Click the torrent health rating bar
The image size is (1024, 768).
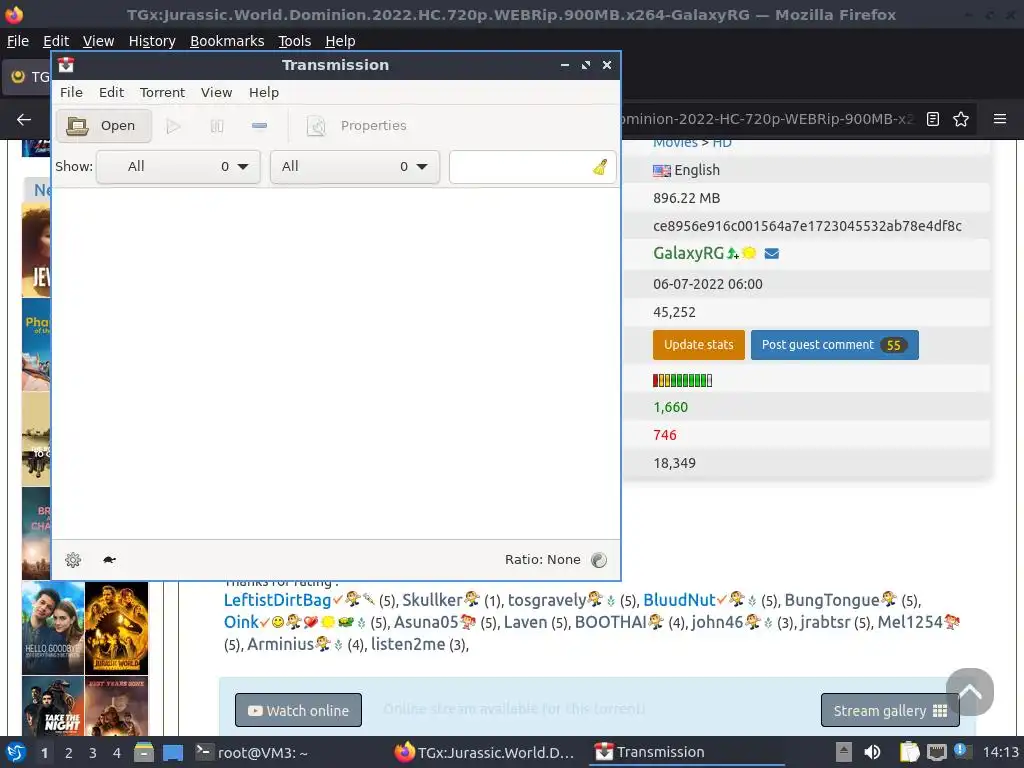pyautogui.click(x=682, y=380)
